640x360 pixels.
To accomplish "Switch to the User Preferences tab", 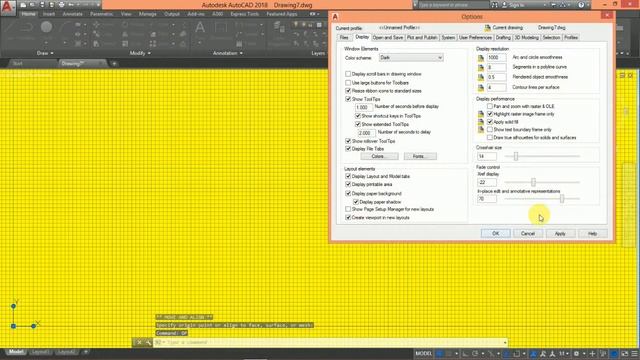I will click(x=475, y=38).
